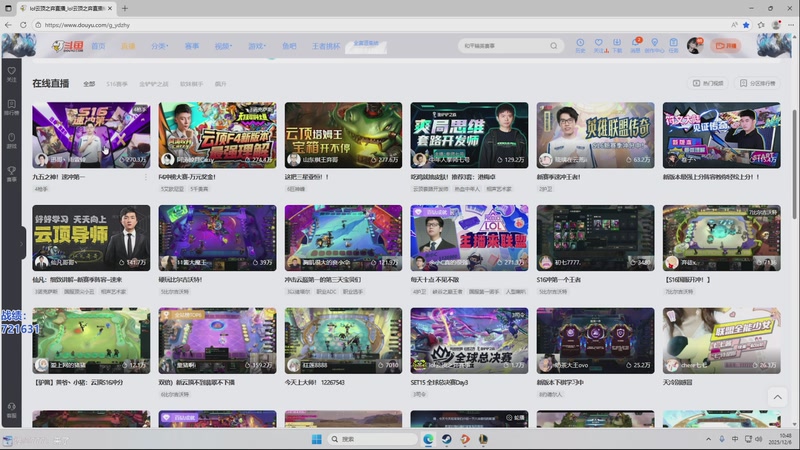Viewport: 800px width, 450px height.
Task: Click the back-to-top arrow button
Action: click(777, 397)
